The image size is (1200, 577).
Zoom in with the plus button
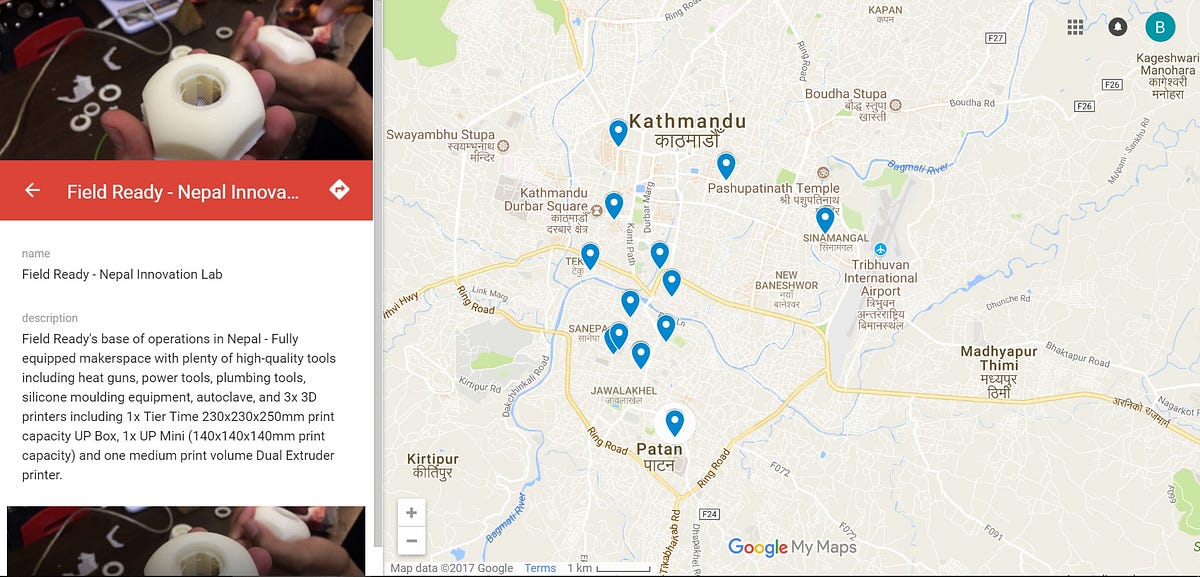coord(411,513)
